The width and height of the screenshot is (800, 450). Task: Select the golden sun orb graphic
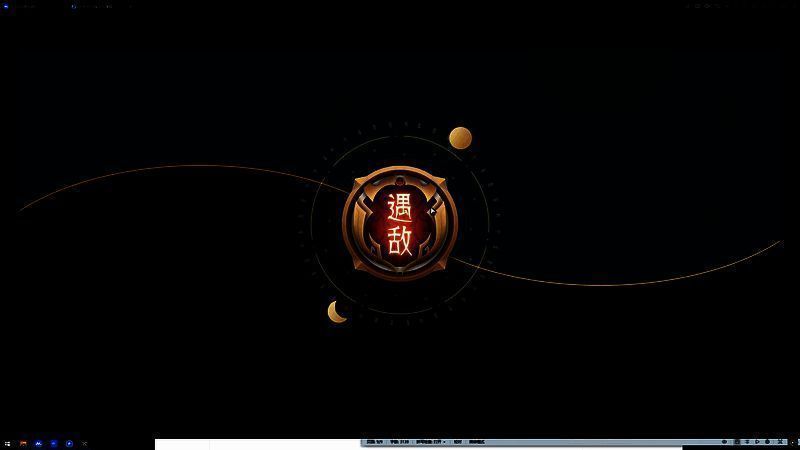point(460,138)
